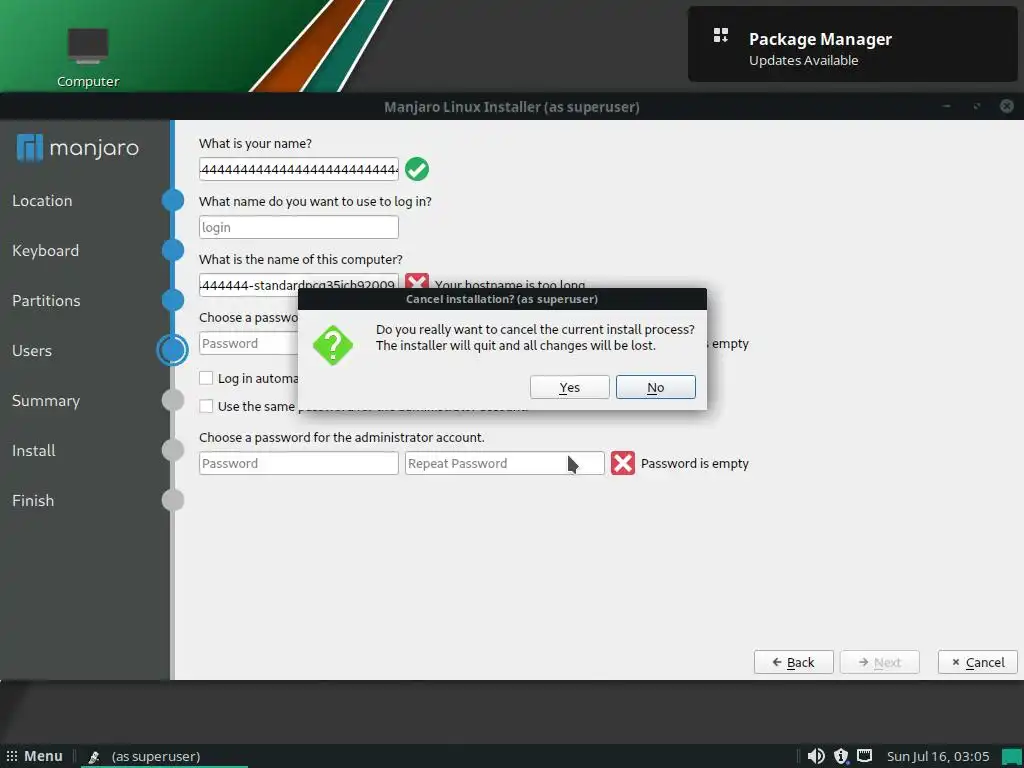Focus the administrator Password field
Viewport: 1024px width, 768px height.
point(298,463)
